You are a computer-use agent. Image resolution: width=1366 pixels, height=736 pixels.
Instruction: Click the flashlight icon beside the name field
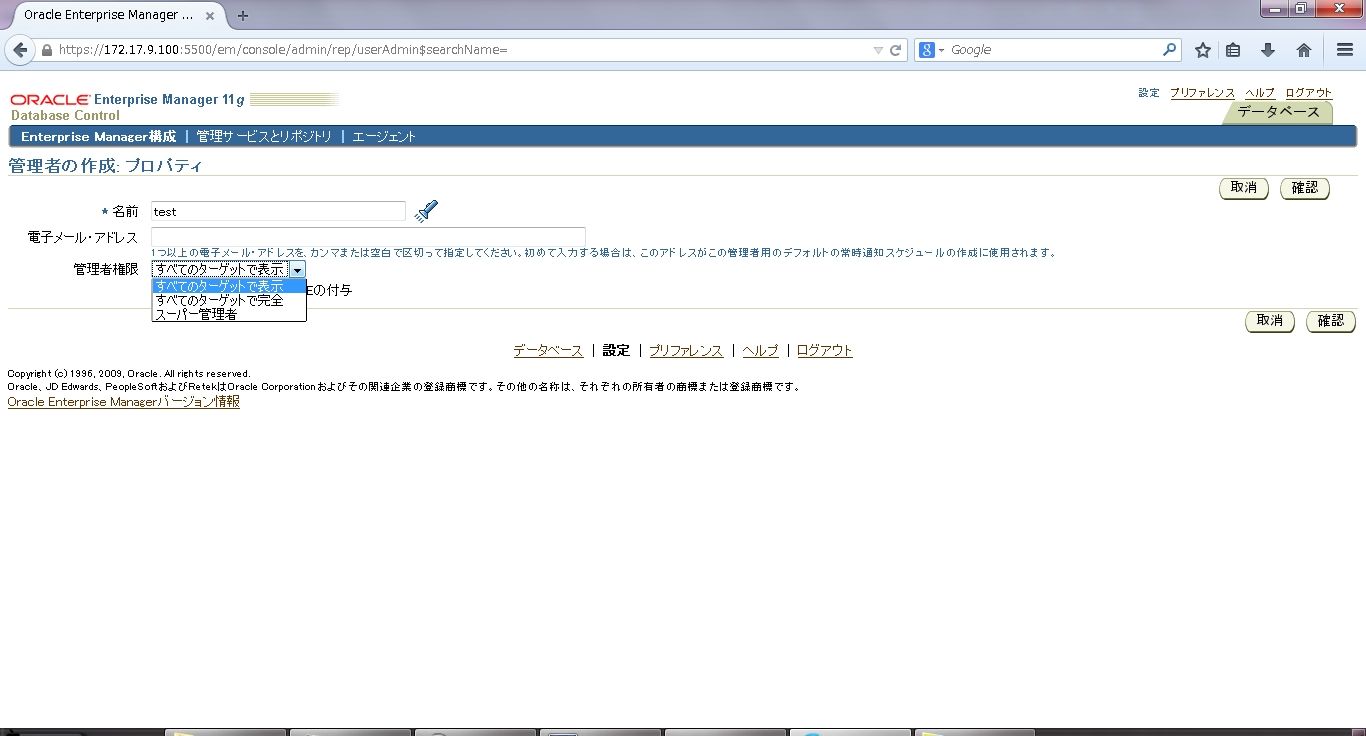tap(426, 210)
